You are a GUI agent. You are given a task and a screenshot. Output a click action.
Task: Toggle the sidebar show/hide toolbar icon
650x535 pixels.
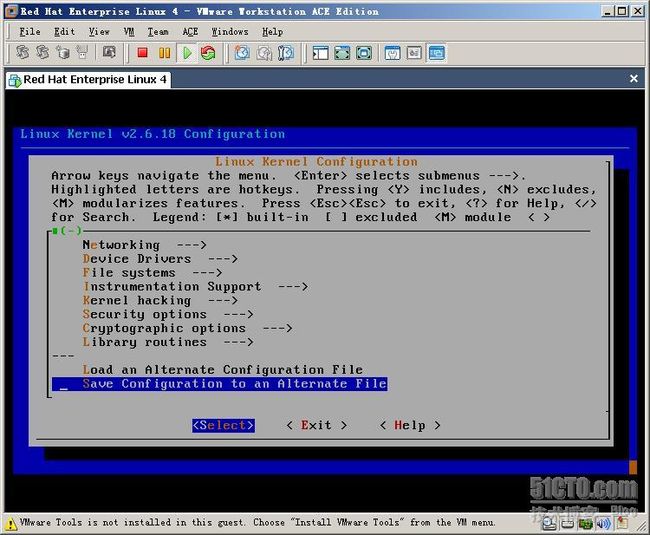tap(320, 53)
